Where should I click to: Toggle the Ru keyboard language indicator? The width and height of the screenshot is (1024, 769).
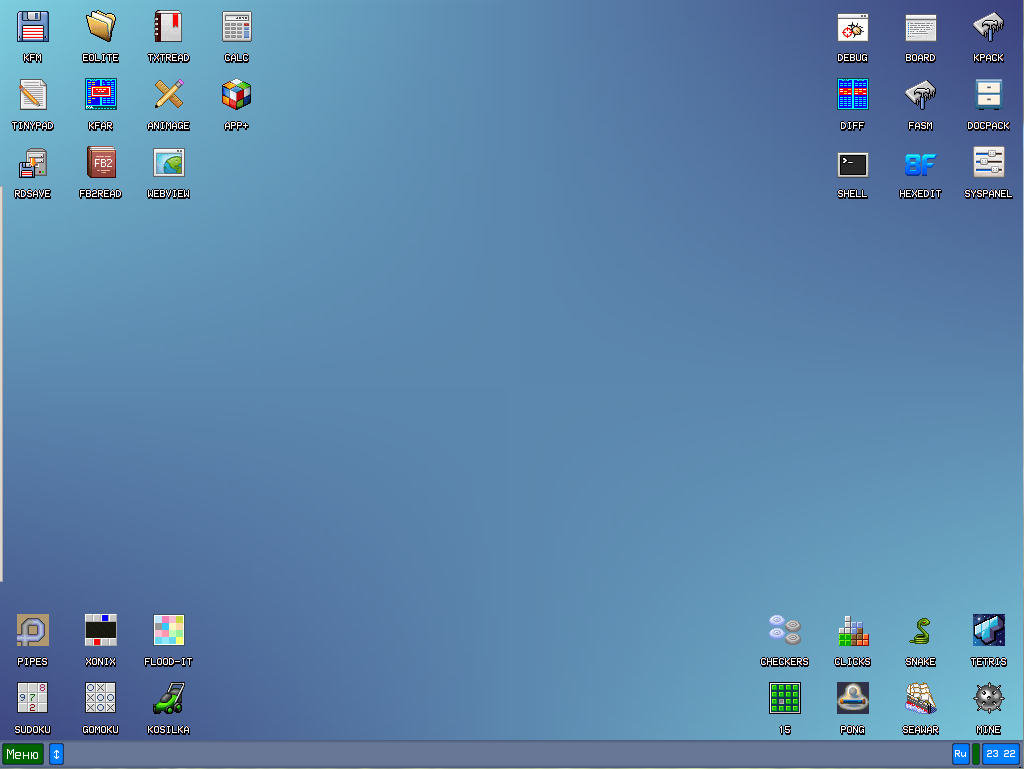click(960, 754)
